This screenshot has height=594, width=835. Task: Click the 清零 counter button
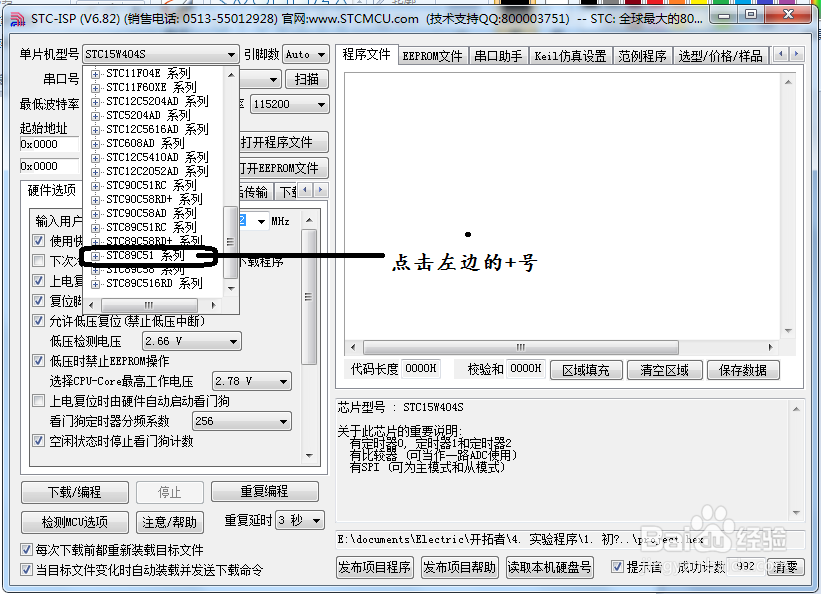[785, 567]
